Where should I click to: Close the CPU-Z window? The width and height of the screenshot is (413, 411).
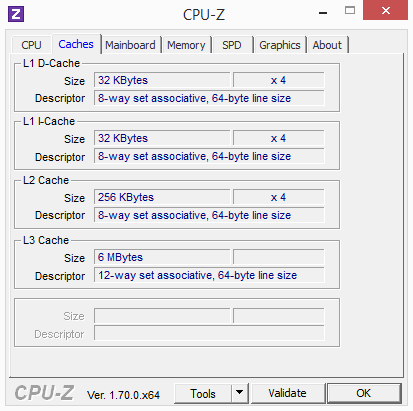tap(385, 11)
